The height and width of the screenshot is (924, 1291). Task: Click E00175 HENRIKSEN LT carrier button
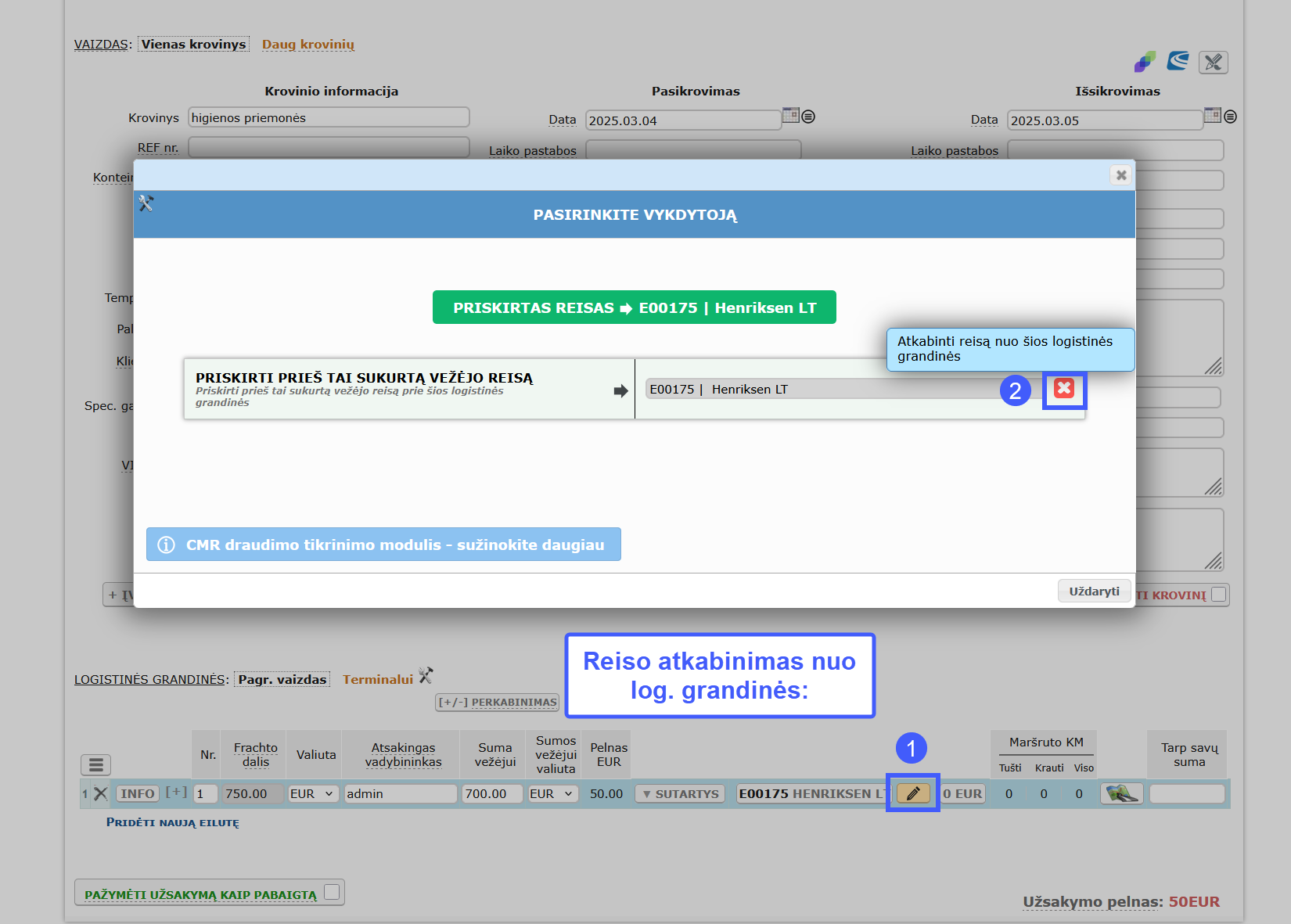(812, 793)
